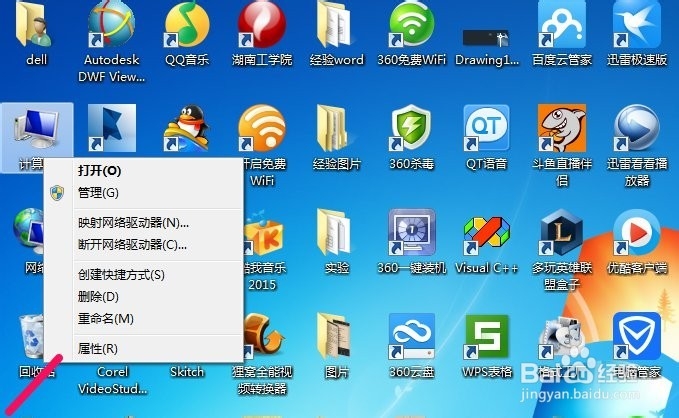Launch QT语音 shortcut
The image size is (679, 418).
(x=486, y=128)
